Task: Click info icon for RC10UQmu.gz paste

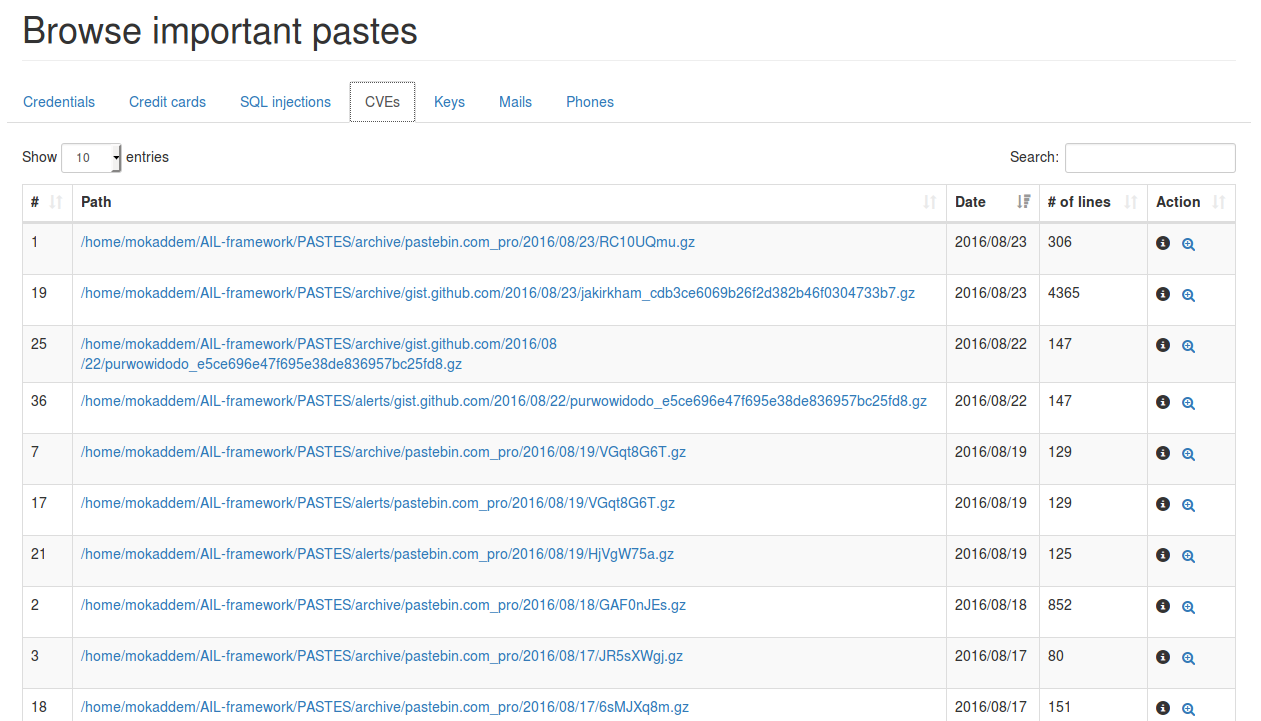Action: coord(1163,243)
